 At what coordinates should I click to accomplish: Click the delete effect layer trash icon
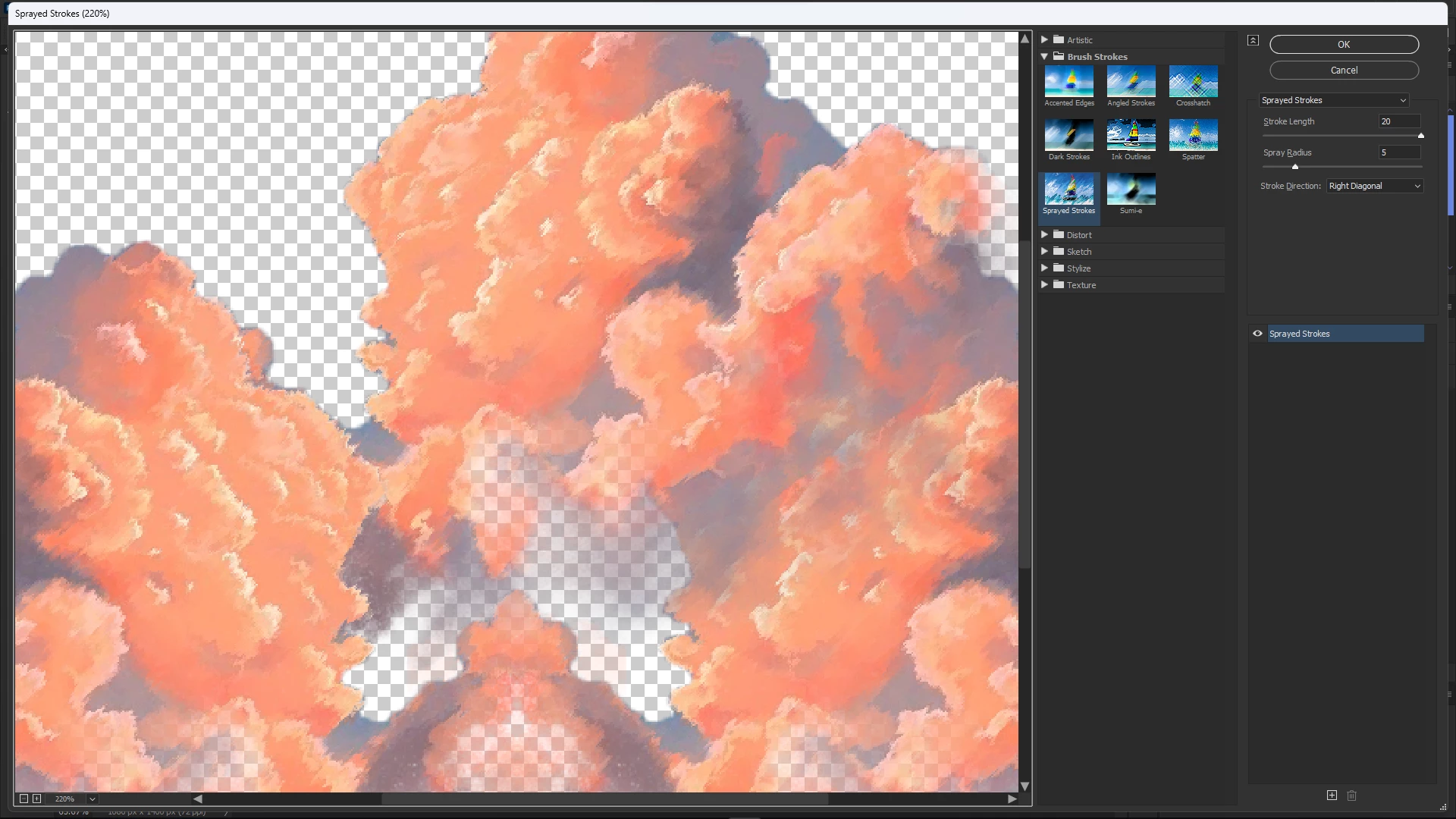1351,795
